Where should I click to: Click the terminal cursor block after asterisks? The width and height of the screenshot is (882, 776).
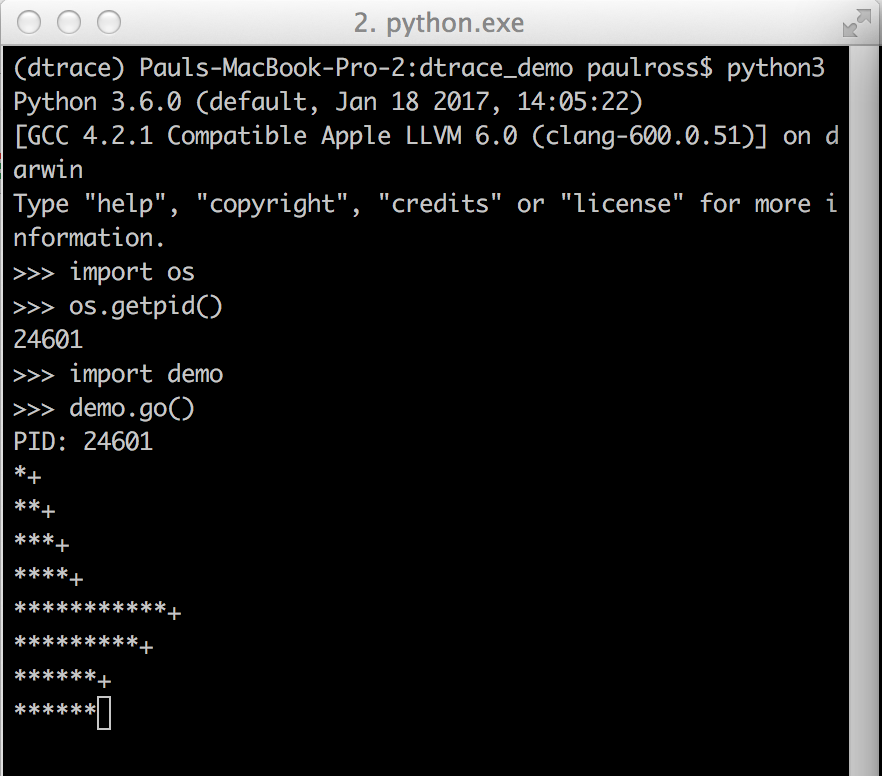[104, 713]
